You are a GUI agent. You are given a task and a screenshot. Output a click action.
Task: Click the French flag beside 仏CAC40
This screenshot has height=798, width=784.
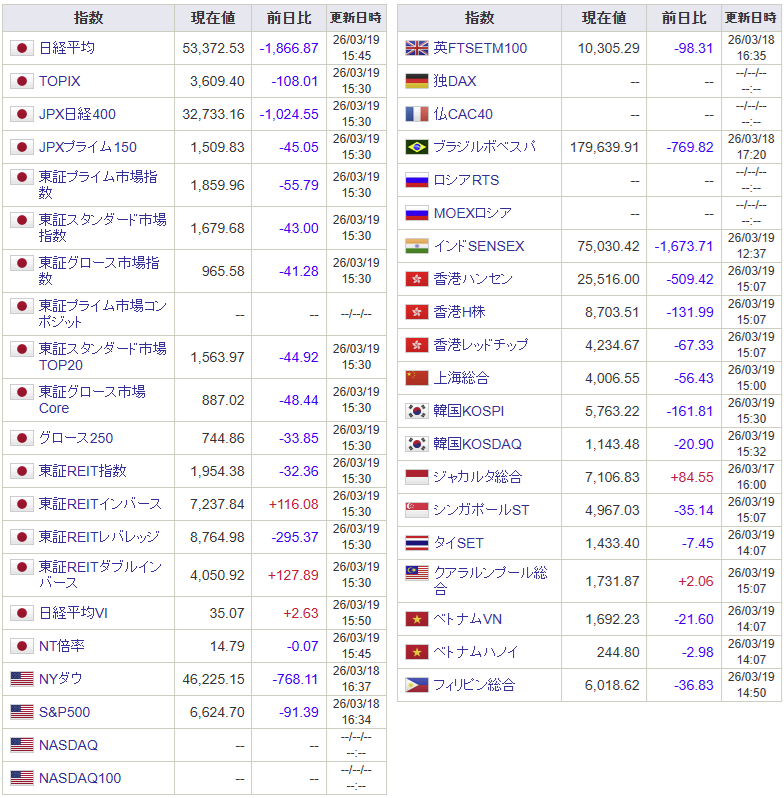(417, 114)
